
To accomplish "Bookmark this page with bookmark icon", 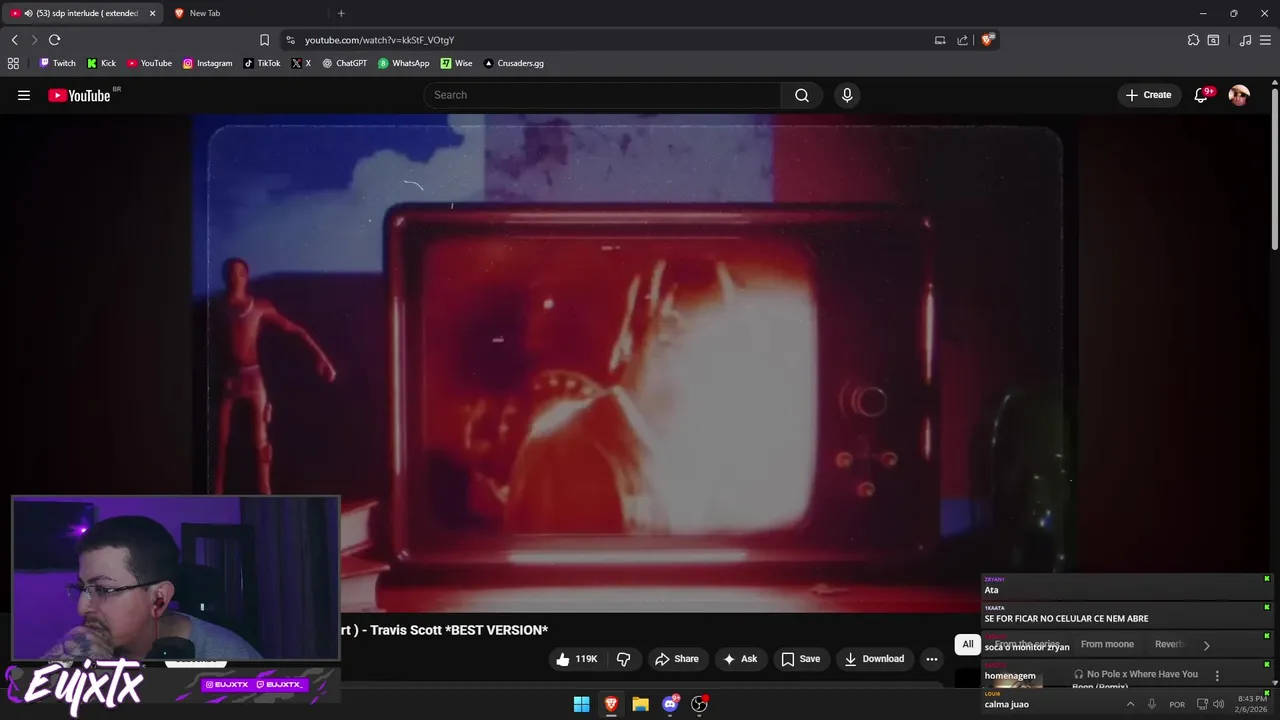I will coord(264,40).
